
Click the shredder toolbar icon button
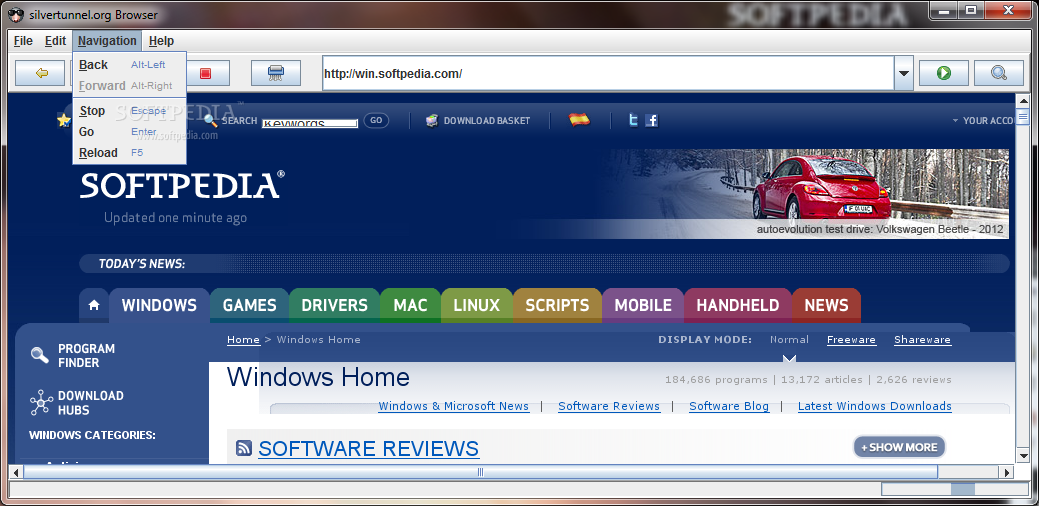276,73
